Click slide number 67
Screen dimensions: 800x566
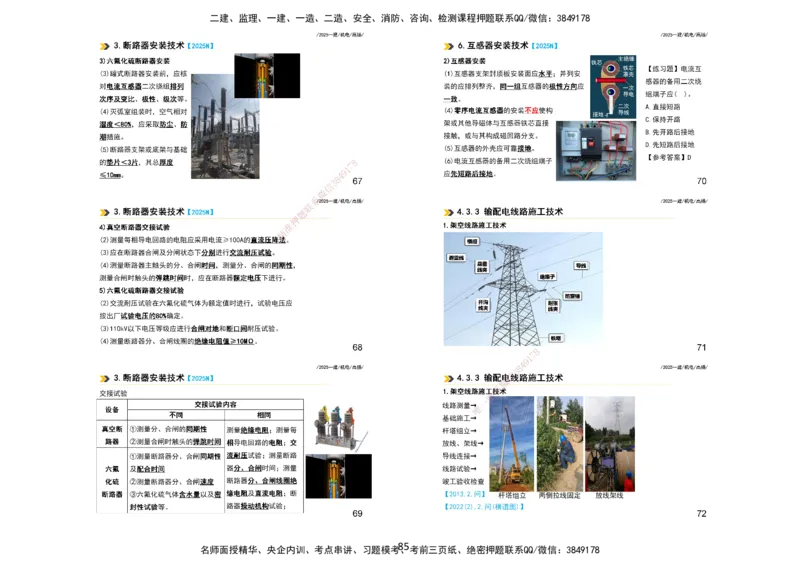click(357, 181)
